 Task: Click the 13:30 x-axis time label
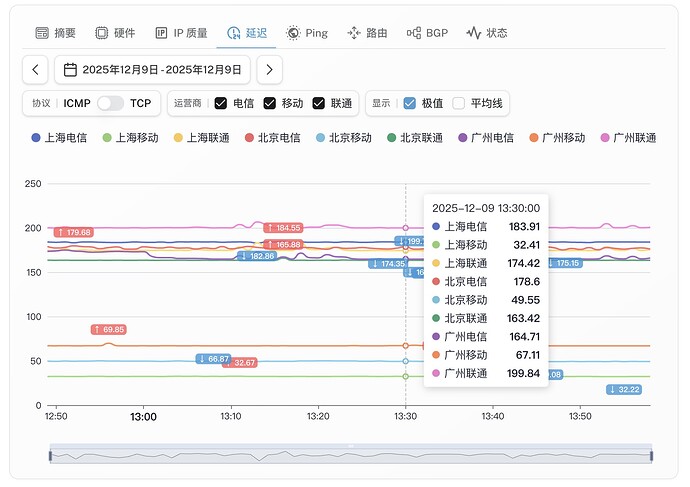click(405, 416)
